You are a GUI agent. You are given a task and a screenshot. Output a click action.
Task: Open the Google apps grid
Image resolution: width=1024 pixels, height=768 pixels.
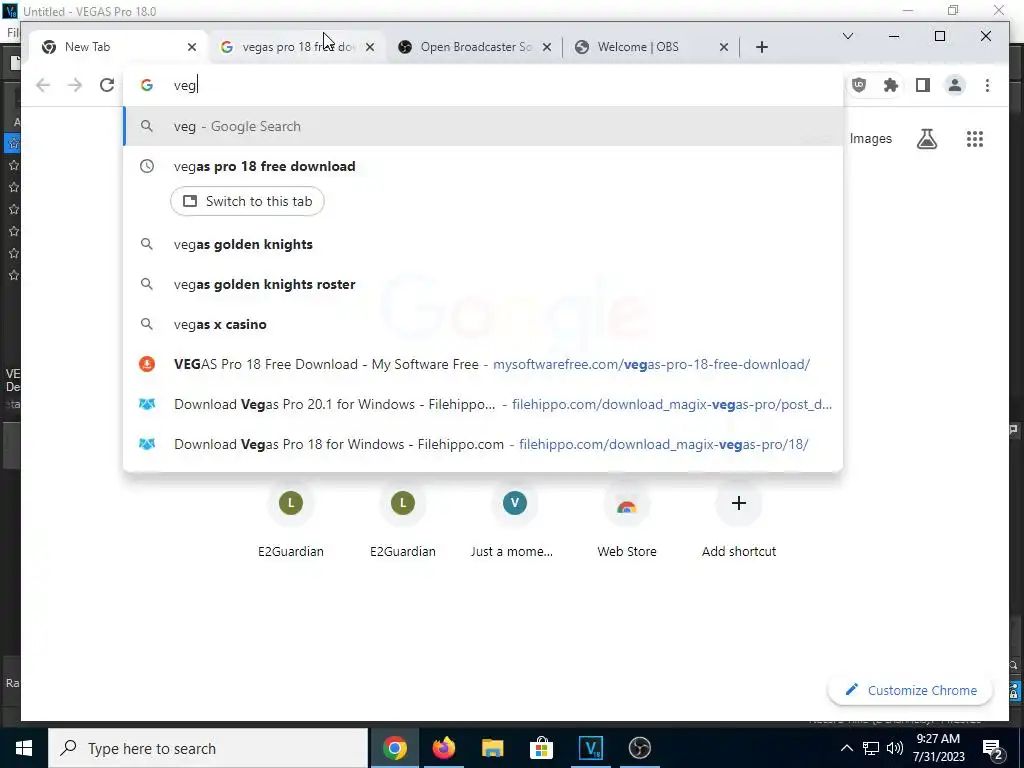click(x=975, y=138)
